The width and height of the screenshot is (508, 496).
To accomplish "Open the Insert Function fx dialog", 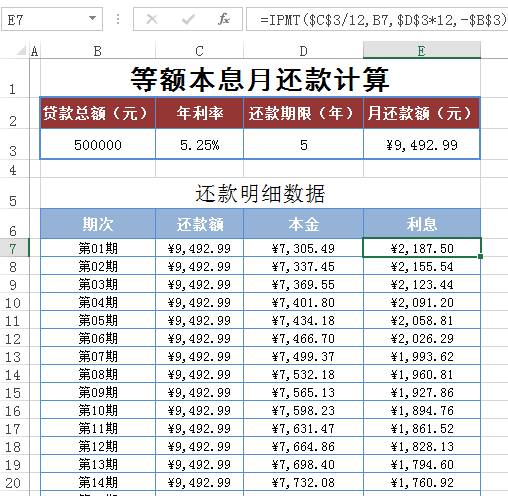I will [x=224, y=19].
